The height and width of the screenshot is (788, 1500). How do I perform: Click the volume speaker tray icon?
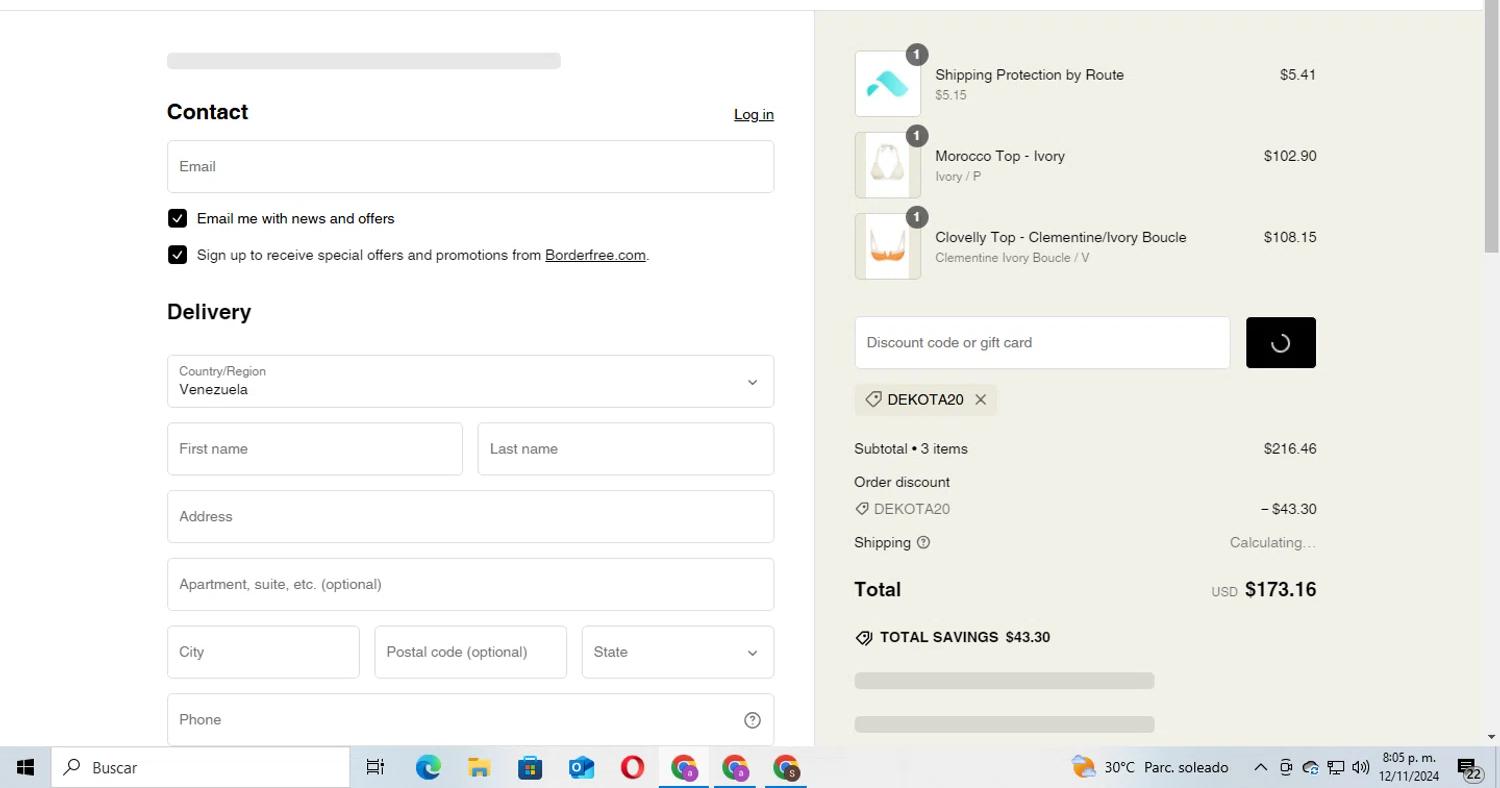coord(1360,768)
